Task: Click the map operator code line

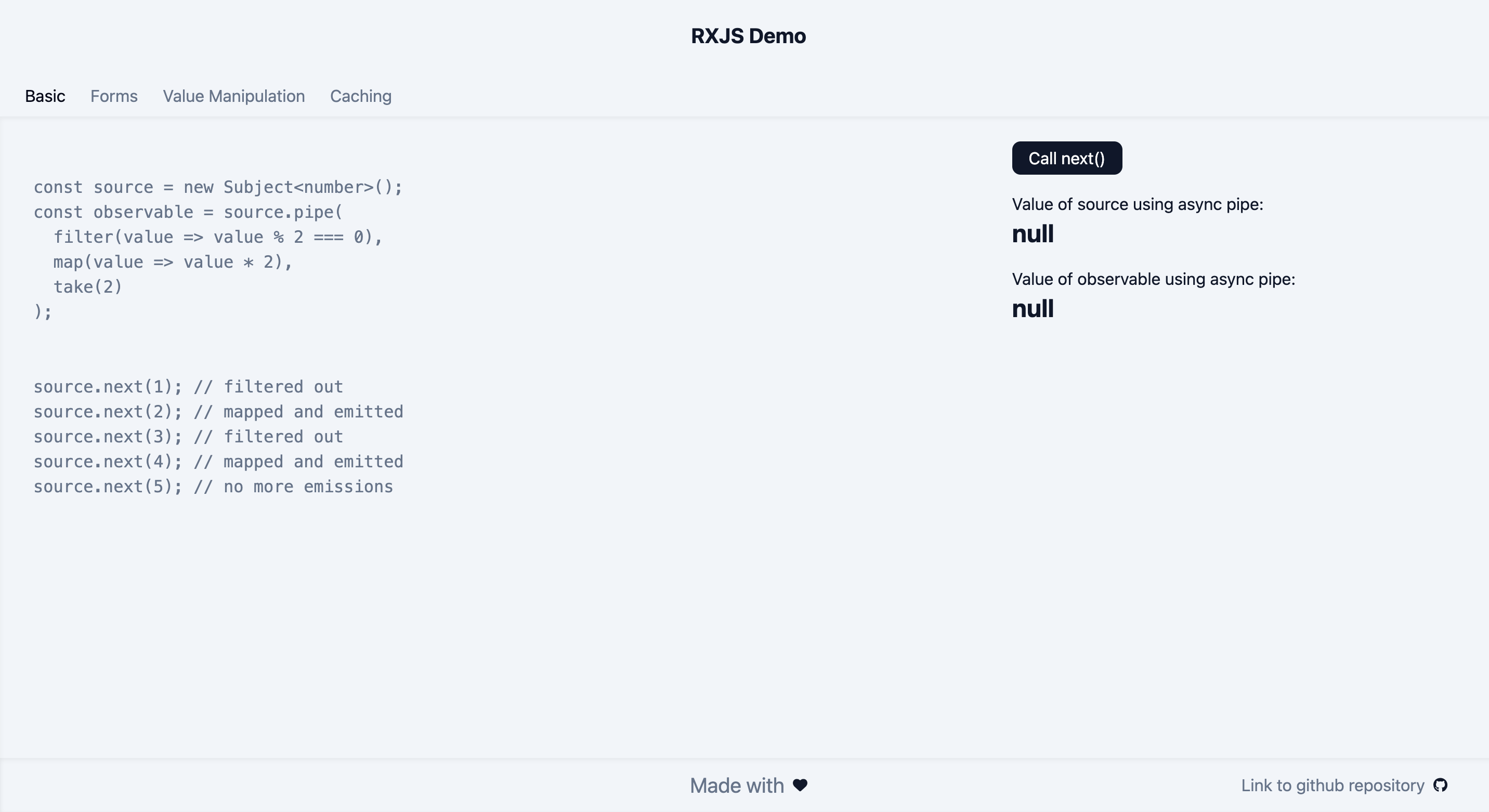Action: point(173,262)
